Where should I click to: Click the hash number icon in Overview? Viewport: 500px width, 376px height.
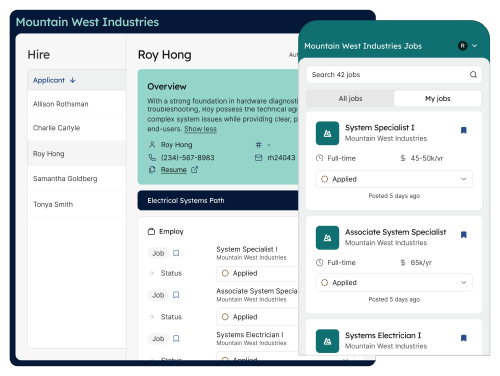[x=259, y=145]
